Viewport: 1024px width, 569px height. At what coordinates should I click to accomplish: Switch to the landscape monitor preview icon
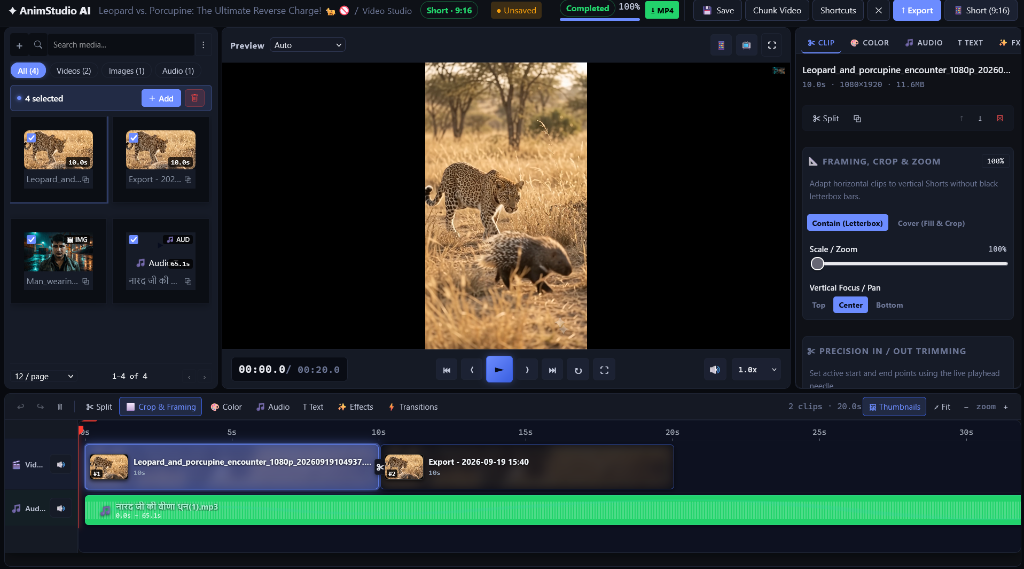click(x=746, y=45)
